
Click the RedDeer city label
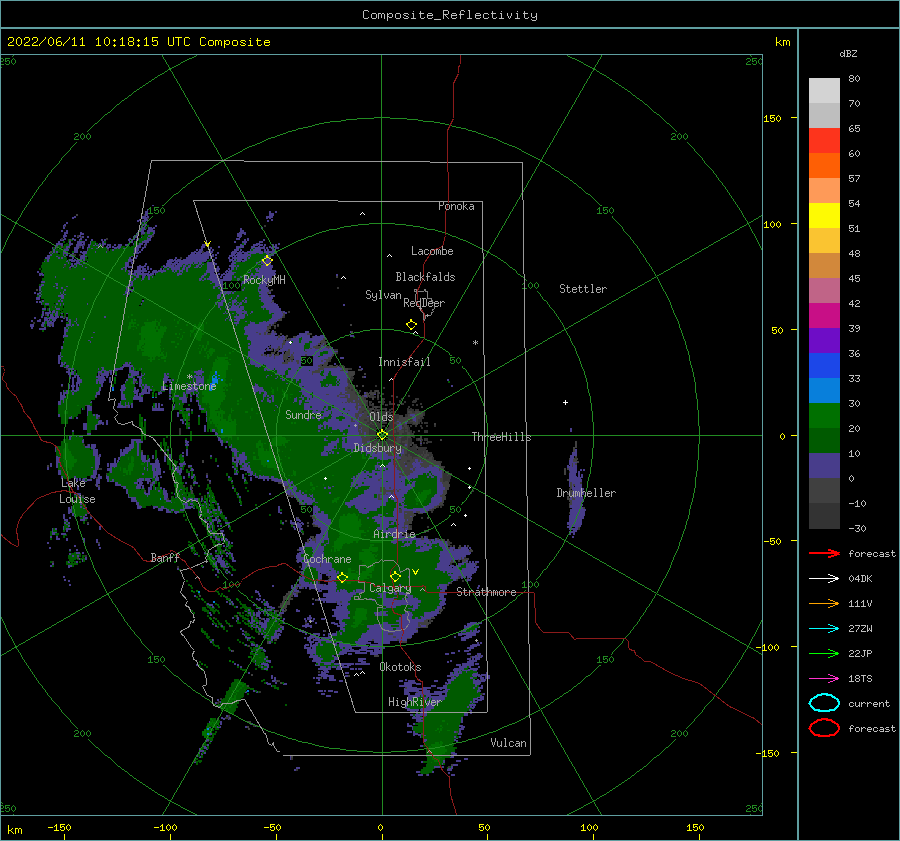424,303
